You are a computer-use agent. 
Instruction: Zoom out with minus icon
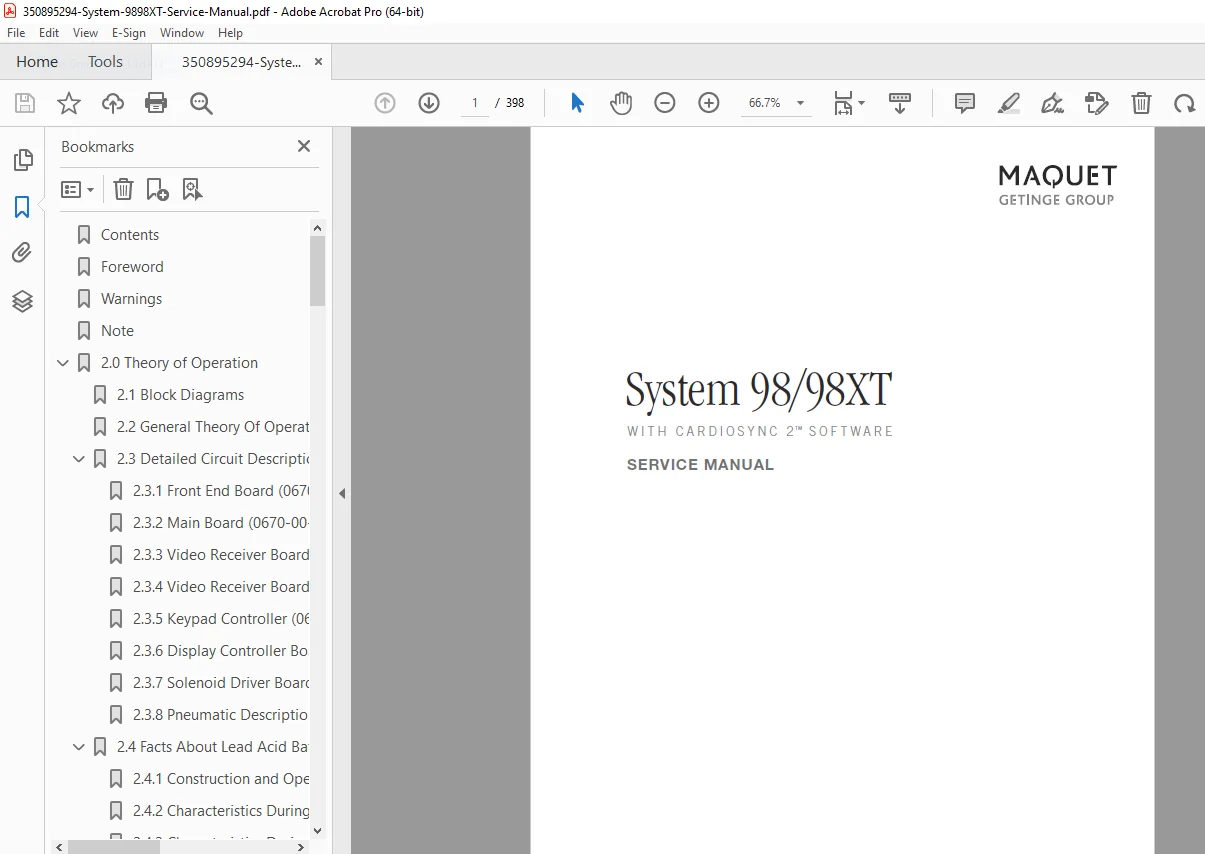pos(665,103)
